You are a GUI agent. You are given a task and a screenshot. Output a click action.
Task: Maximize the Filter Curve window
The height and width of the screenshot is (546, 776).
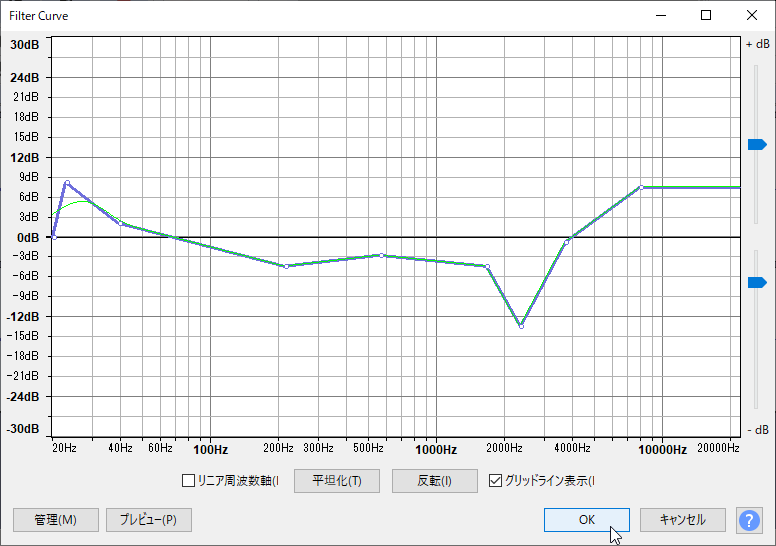(706, 15)
